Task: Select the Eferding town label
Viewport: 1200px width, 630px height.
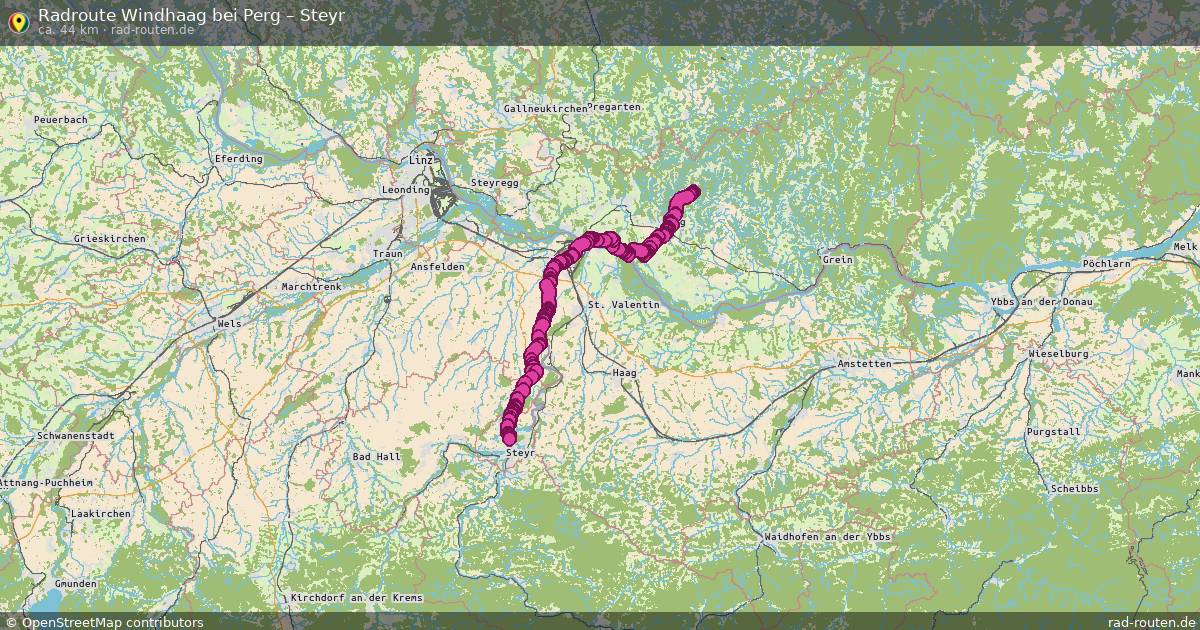Action: [238, 158]
